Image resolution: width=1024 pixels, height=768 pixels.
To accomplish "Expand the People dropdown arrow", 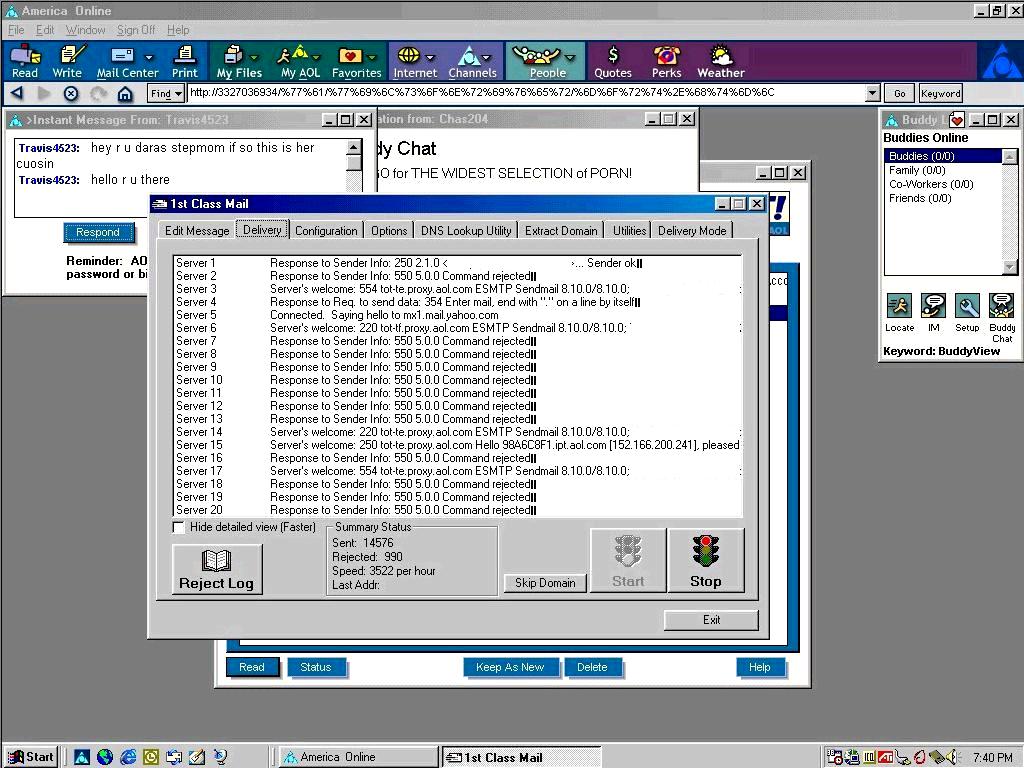I will click(x=570, y=57).
